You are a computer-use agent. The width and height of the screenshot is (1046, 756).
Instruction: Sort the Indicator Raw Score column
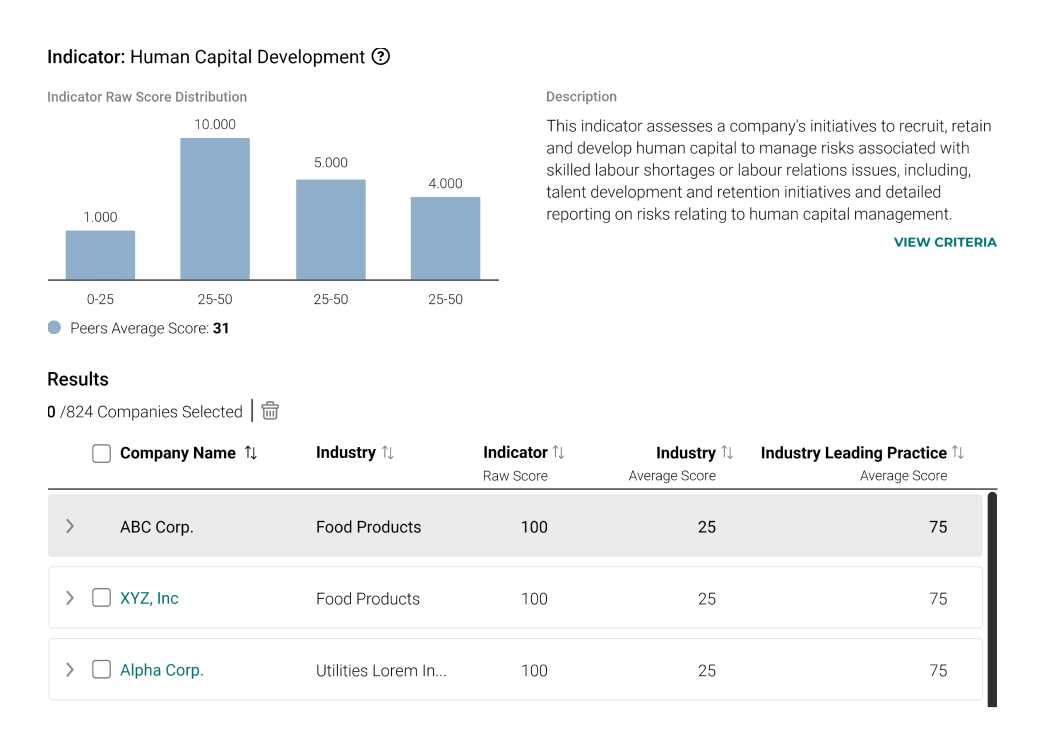click(x=559, y=453)
